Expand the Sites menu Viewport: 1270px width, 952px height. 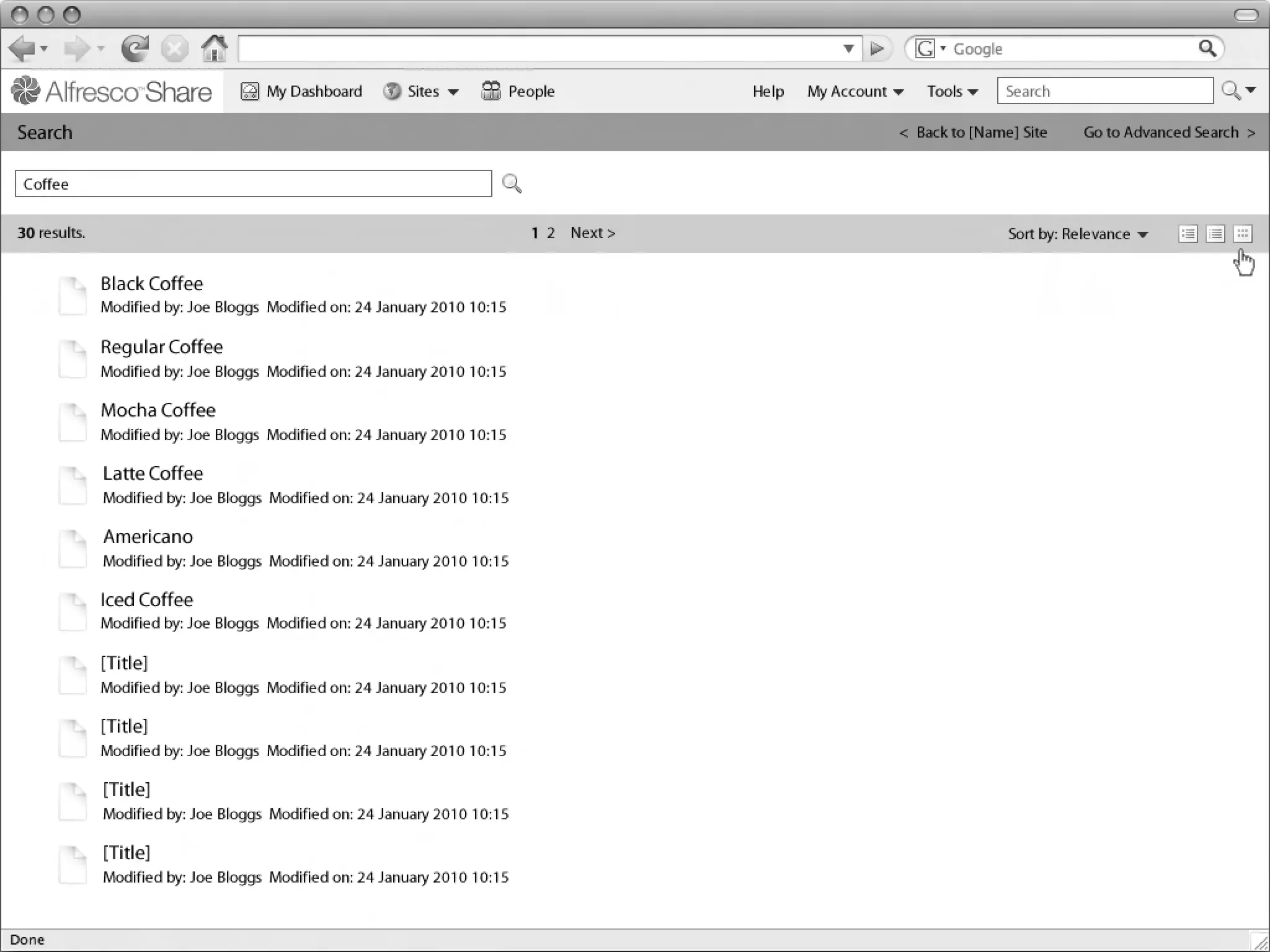pos(422,91)
